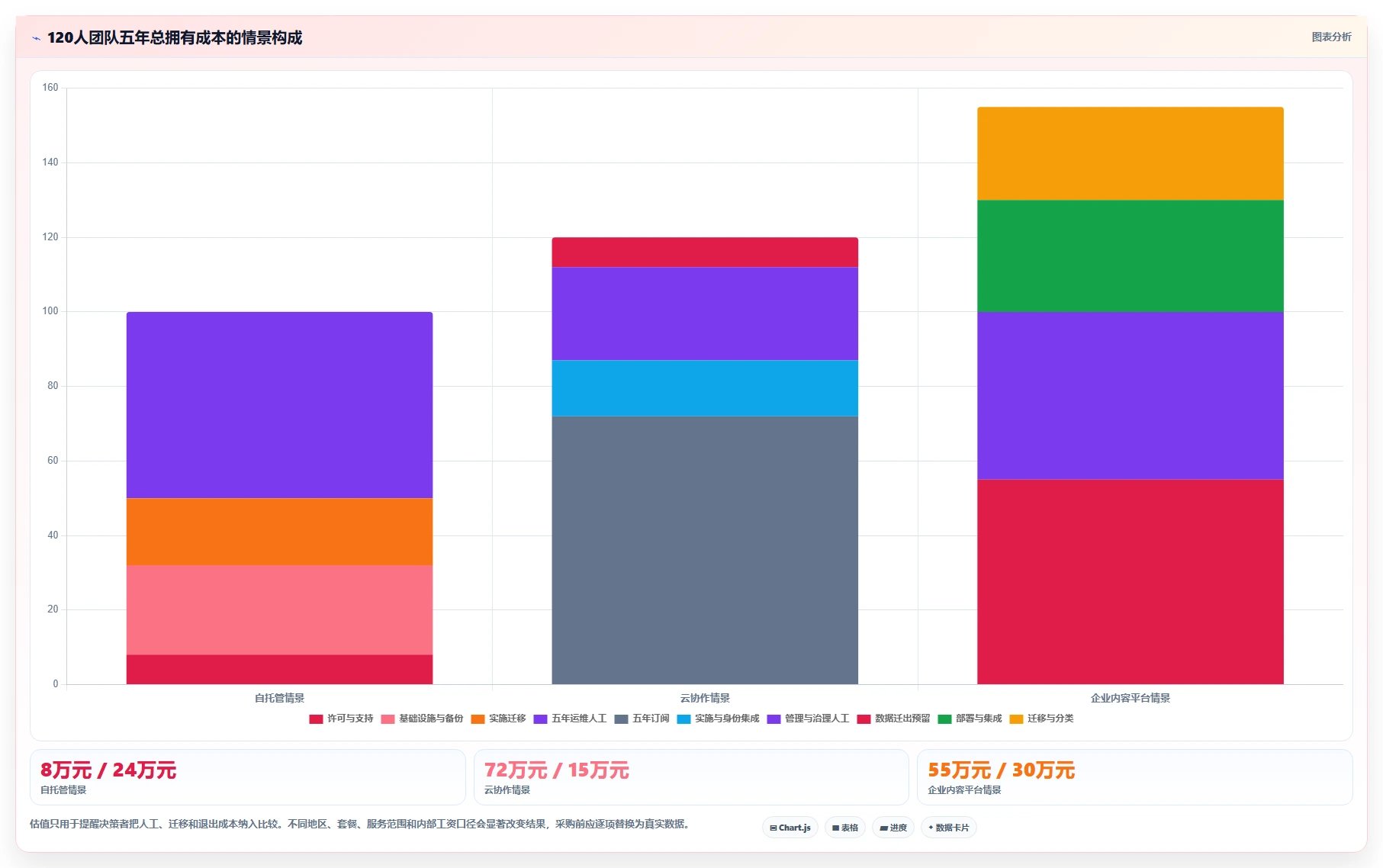Toggle the 部署与集成 legend item
This screenshot has width=1383, height=868.
(970, 719)
